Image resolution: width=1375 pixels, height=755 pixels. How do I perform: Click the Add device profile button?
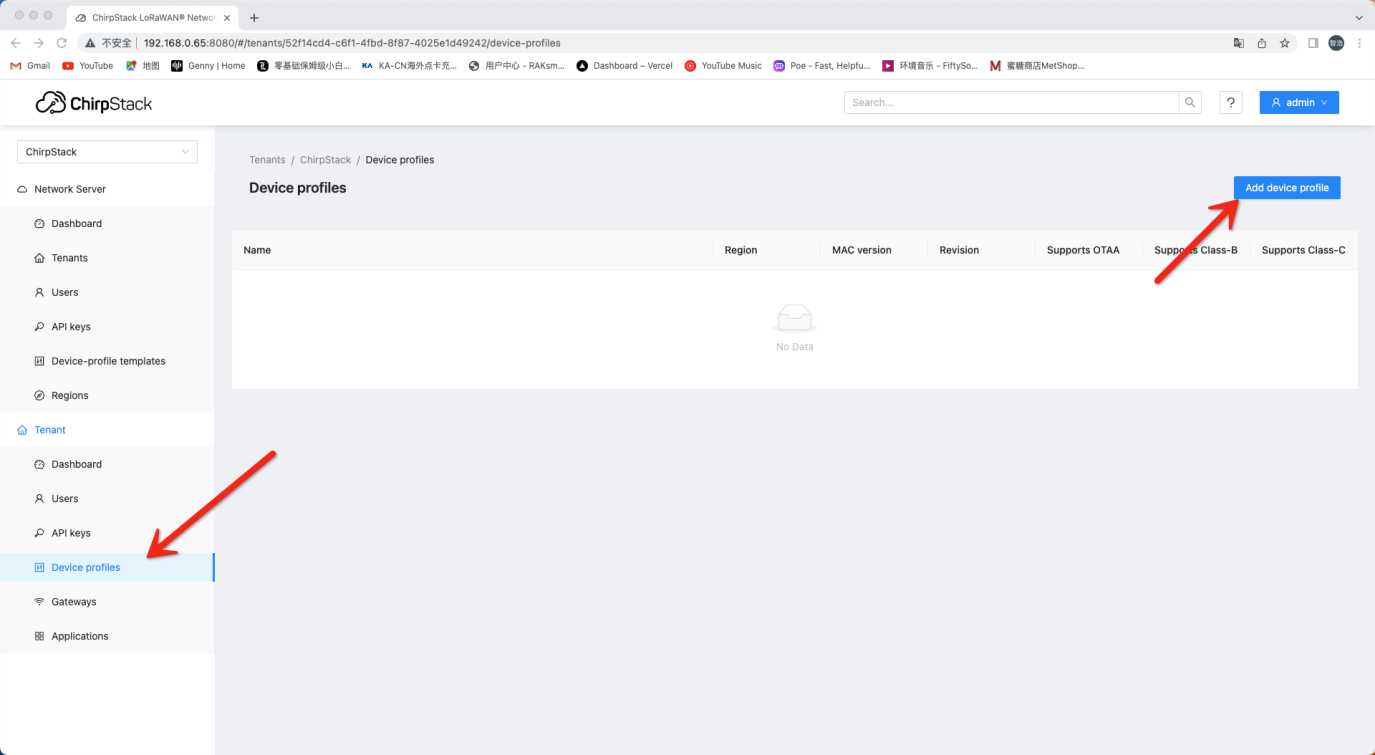[1286, 188]
